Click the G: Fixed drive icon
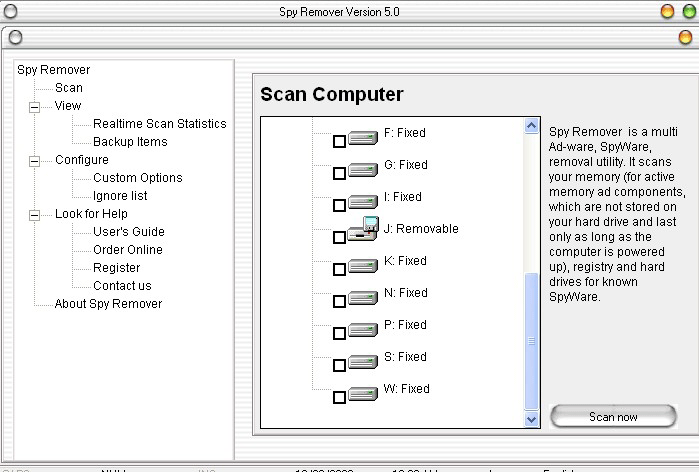The image size is (699, 472). pyautogui.click(x=363, y=170)
